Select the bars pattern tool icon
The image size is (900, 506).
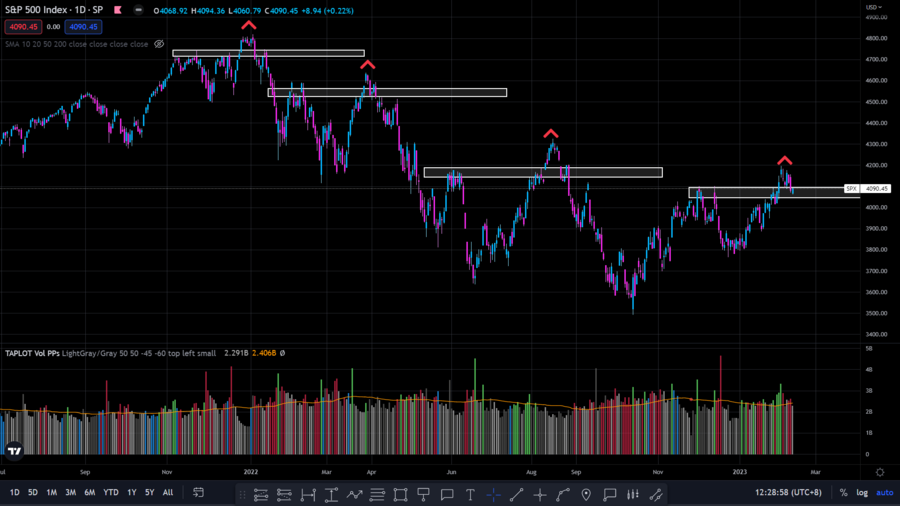633,494
